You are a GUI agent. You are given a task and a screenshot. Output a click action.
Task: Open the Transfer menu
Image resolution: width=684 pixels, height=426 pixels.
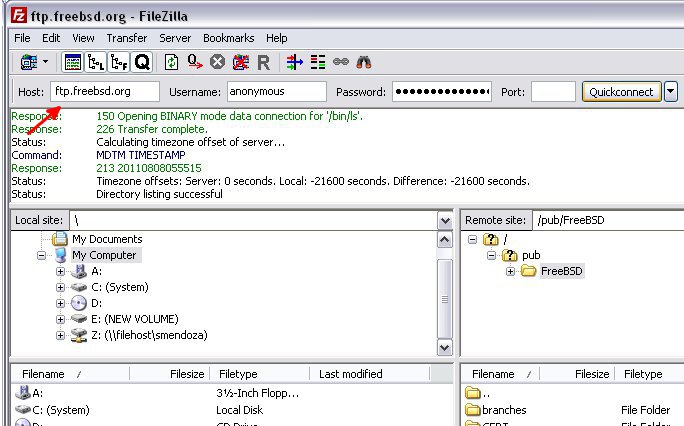click(126, 38)
